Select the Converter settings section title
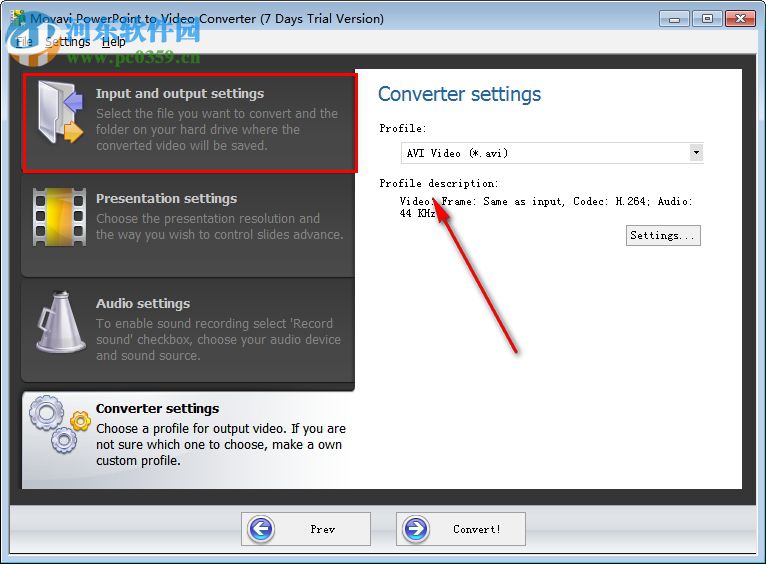 point(157,408)
